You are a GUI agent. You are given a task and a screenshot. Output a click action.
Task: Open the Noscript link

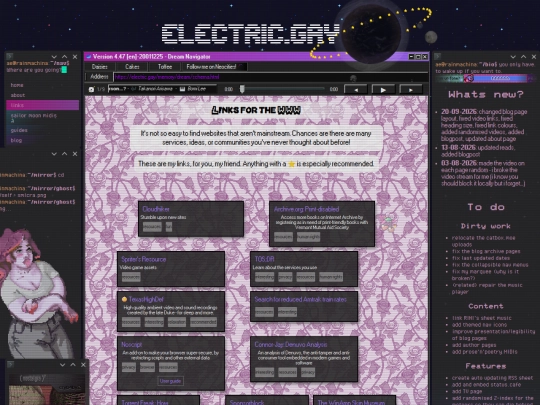point(132,344)
